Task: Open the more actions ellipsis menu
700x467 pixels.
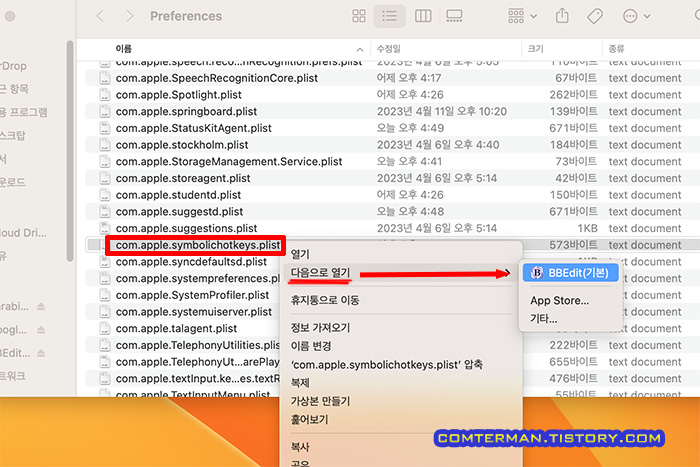Action: click(636, 17)
